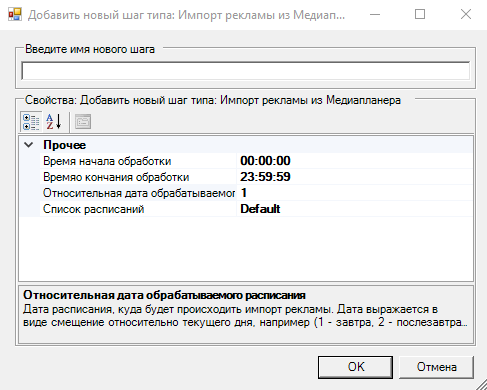Confirm with the OK button
This screenshot has height=390, width=487.
tap(355, 367)
